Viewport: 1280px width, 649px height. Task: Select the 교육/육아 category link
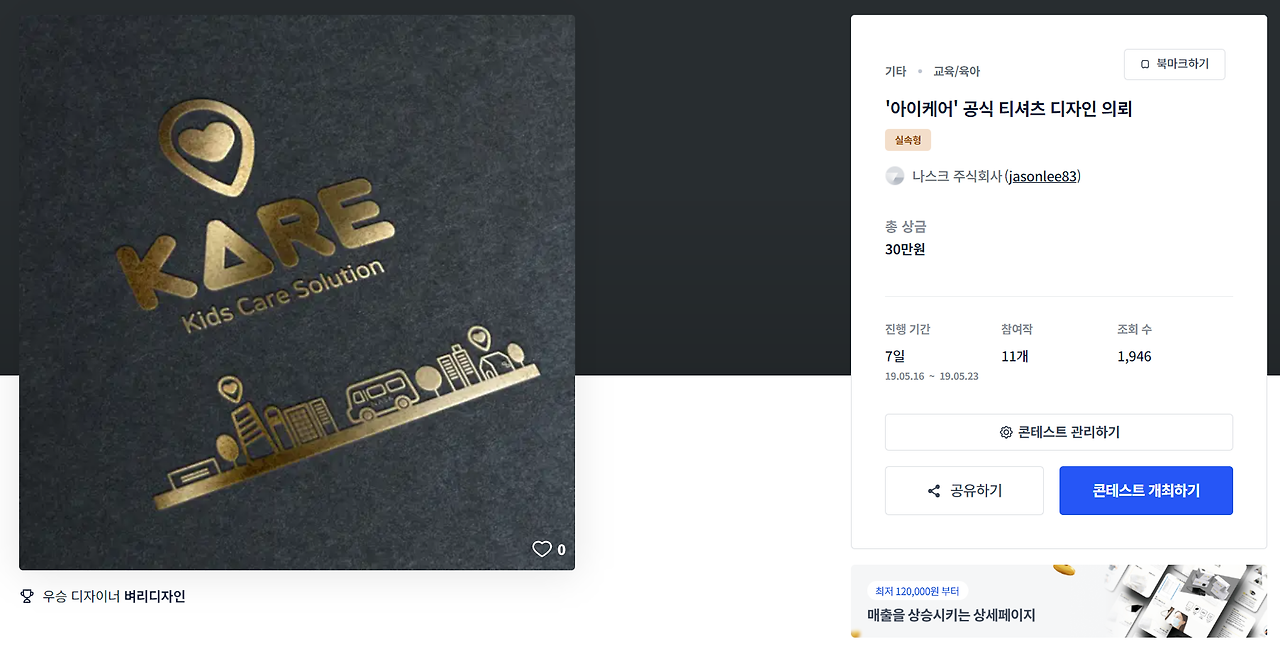[x=956, y=71]
